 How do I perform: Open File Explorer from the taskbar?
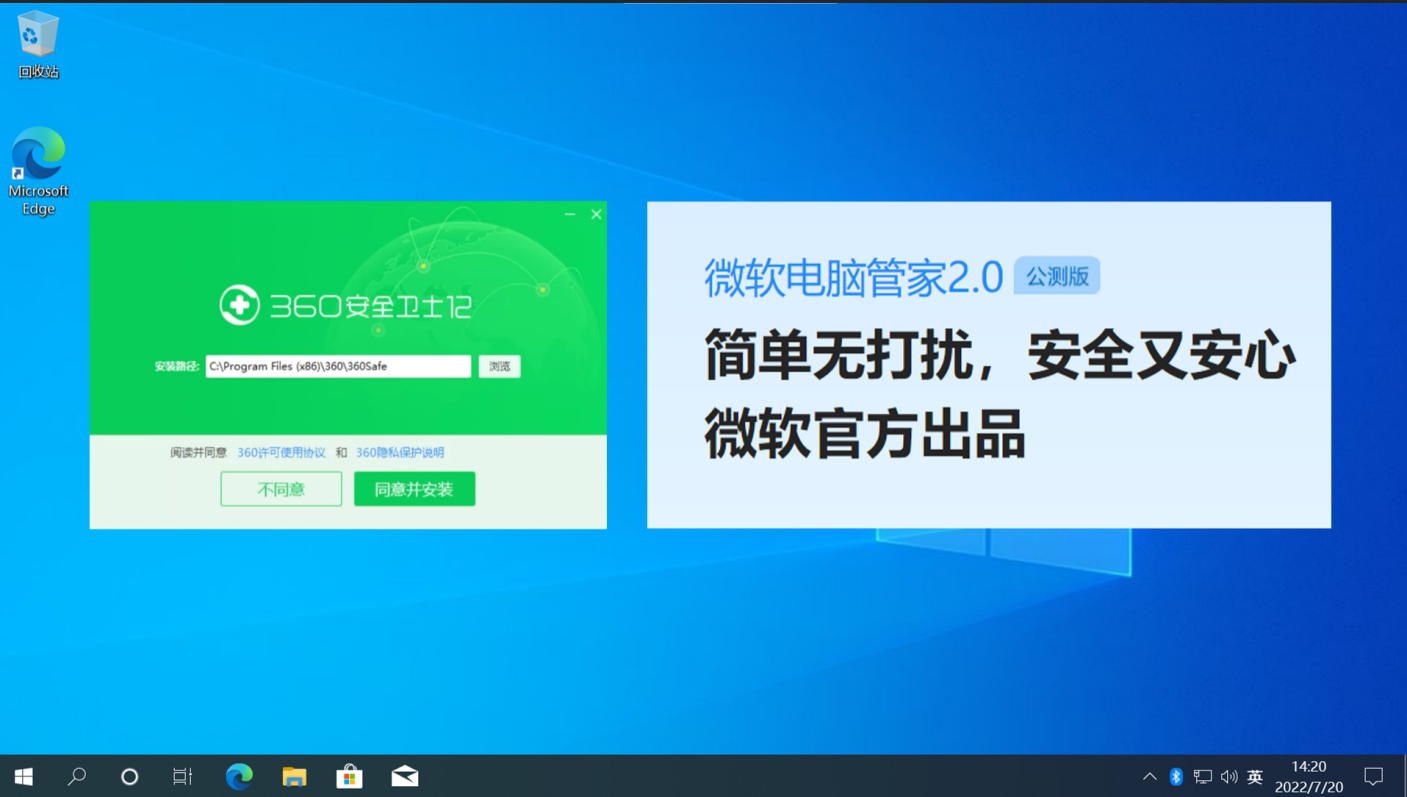coord(294,776)
